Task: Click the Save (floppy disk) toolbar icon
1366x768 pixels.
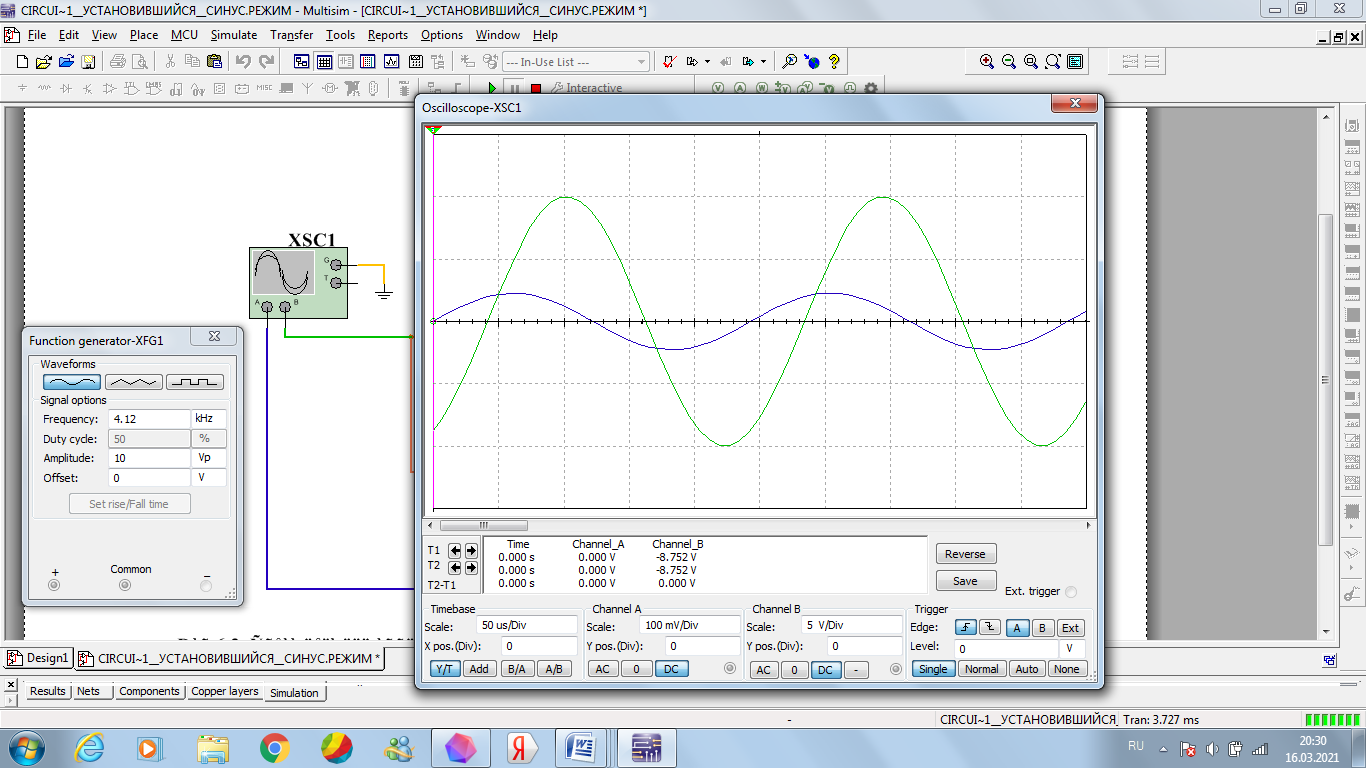Action: 88,61
